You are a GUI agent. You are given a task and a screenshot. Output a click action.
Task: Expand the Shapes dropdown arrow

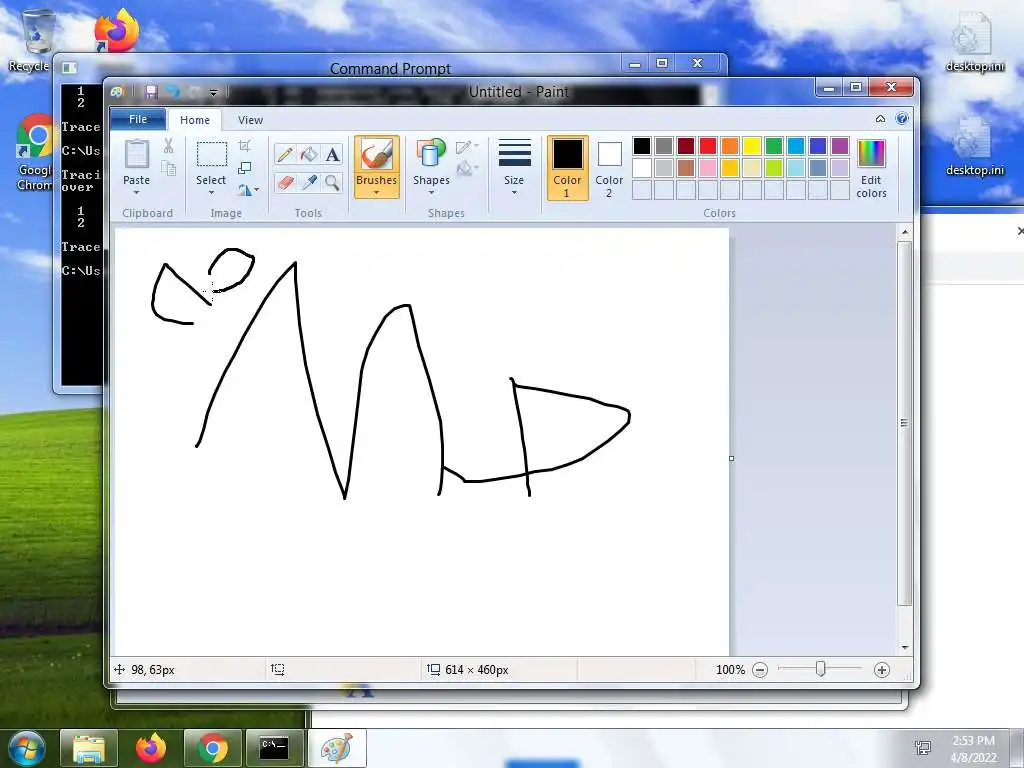click(431, 193)
